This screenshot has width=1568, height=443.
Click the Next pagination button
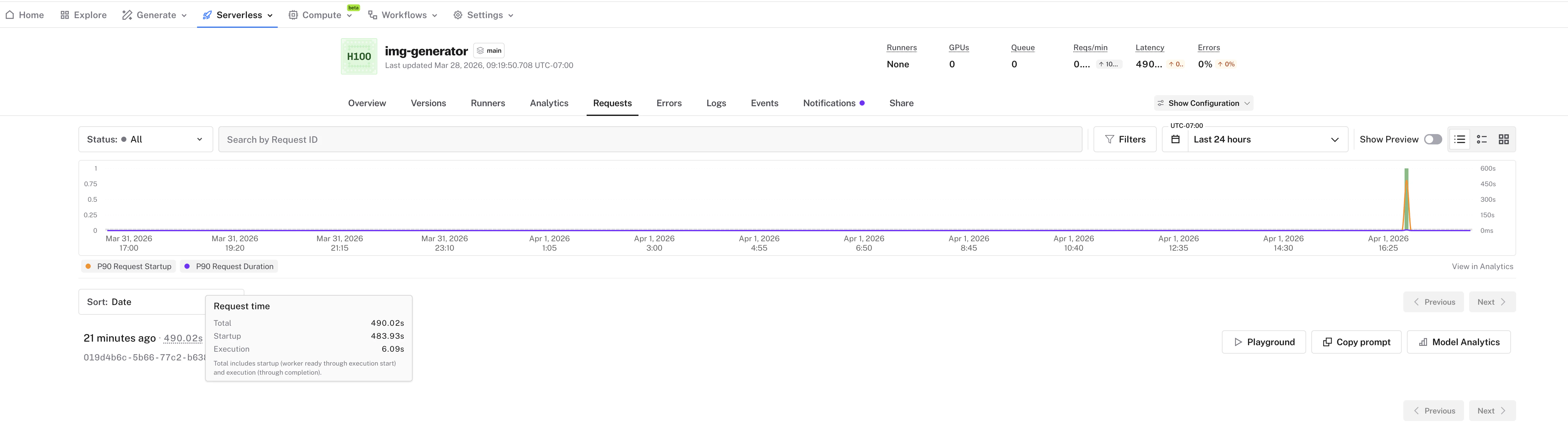pos(1491,301)
